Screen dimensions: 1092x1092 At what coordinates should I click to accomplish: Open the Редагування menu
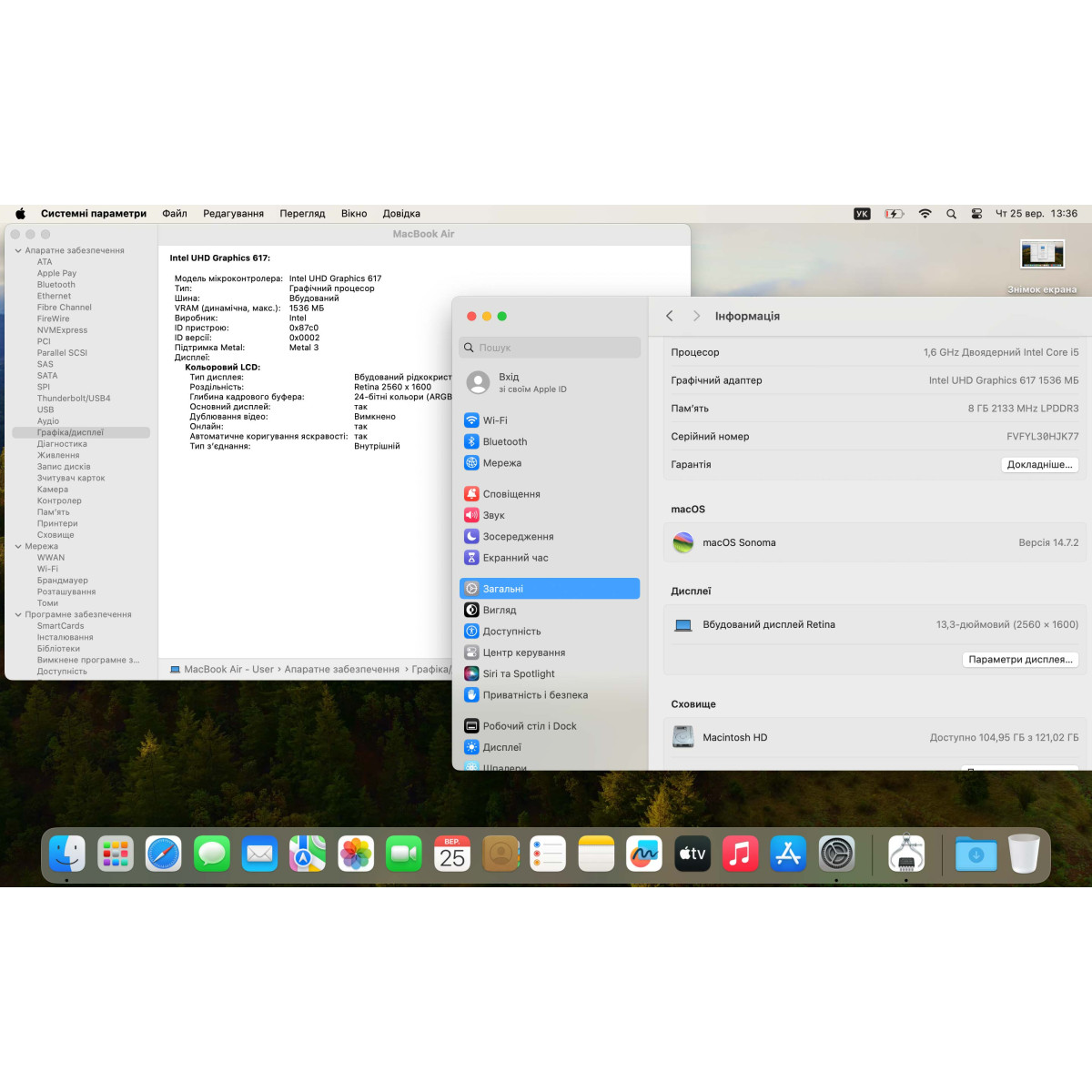coord(233,214)
